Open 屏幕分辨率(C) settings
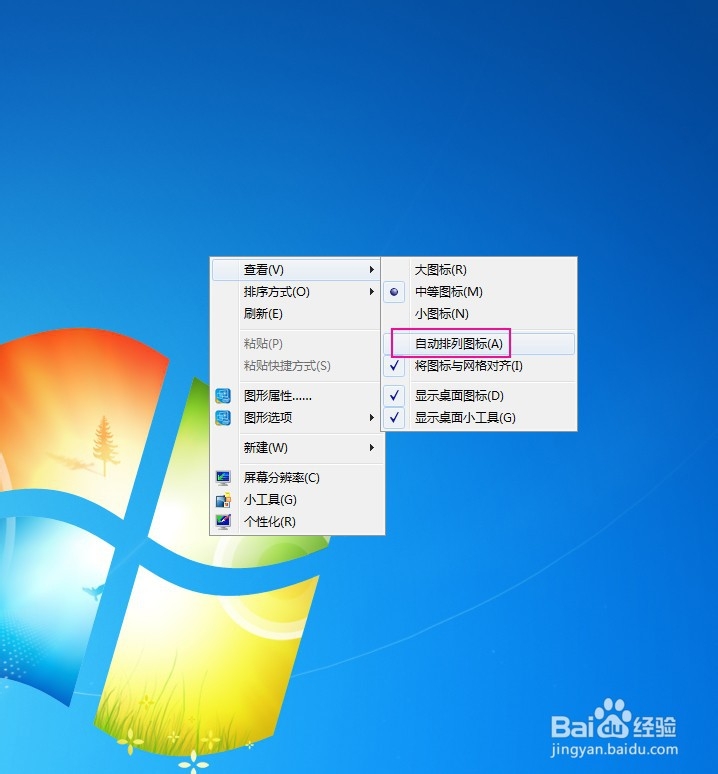718x774 pixels. (296, 477)
